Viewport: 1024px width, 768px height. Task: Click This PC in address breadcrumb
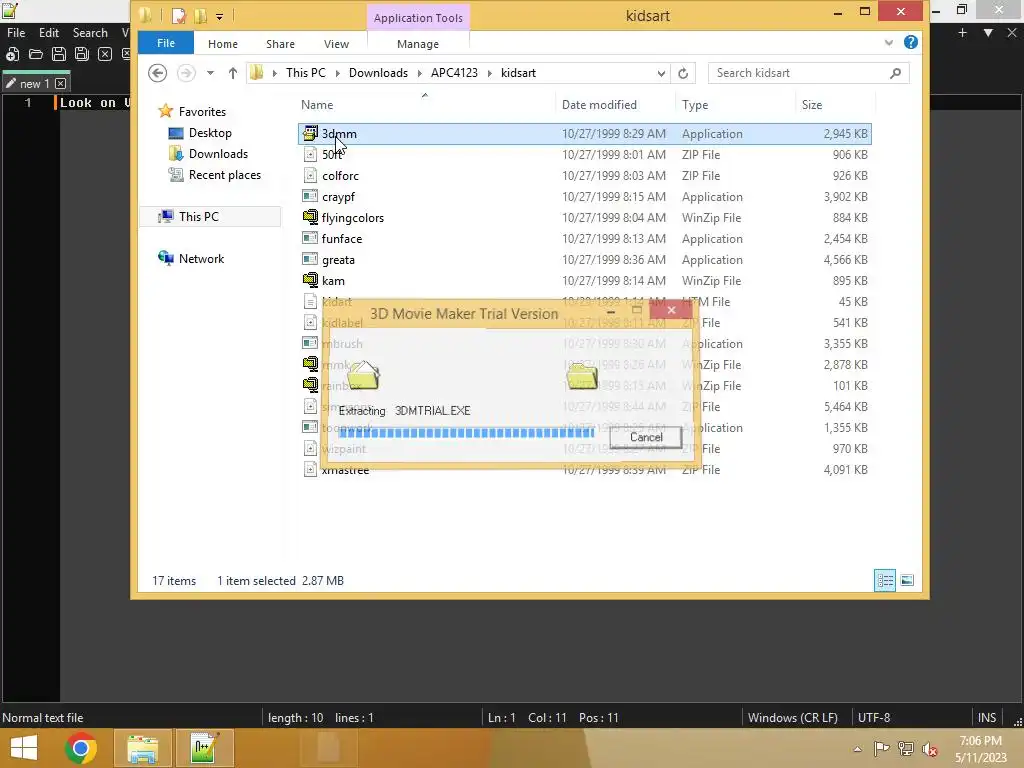306,72
